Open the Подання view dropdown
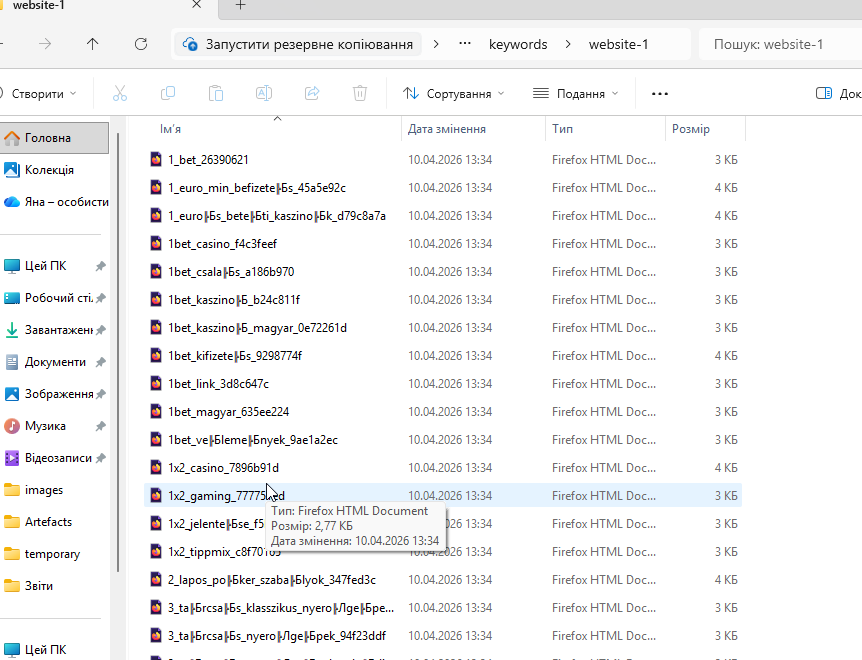Screen dimensions: 862x660 pos(576,94)
